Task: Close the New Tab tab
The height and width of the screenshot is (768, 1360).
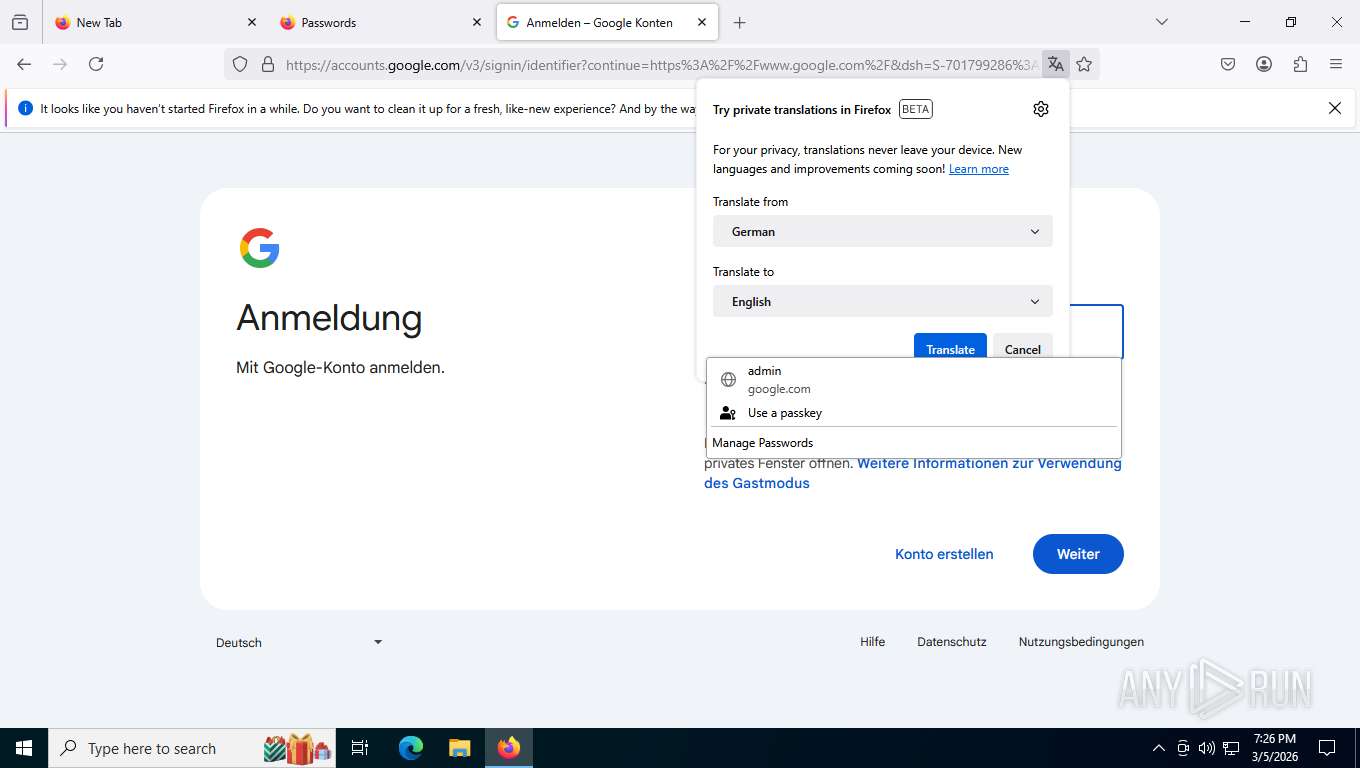Action: [x=252, y=22]
